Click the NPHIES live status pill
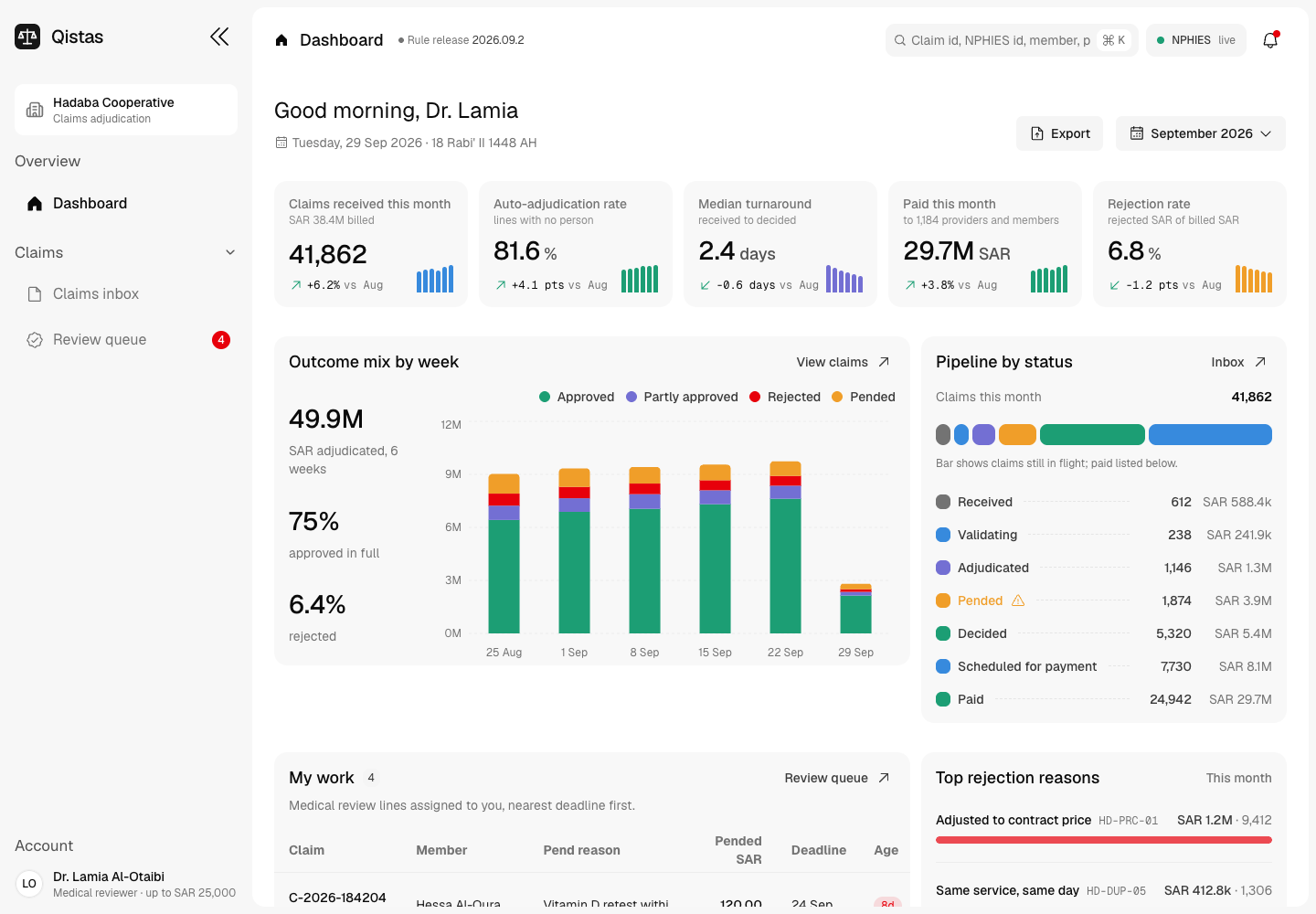Image resolution: width=1316 pixels, height=914 pixels. (1195, 40)
